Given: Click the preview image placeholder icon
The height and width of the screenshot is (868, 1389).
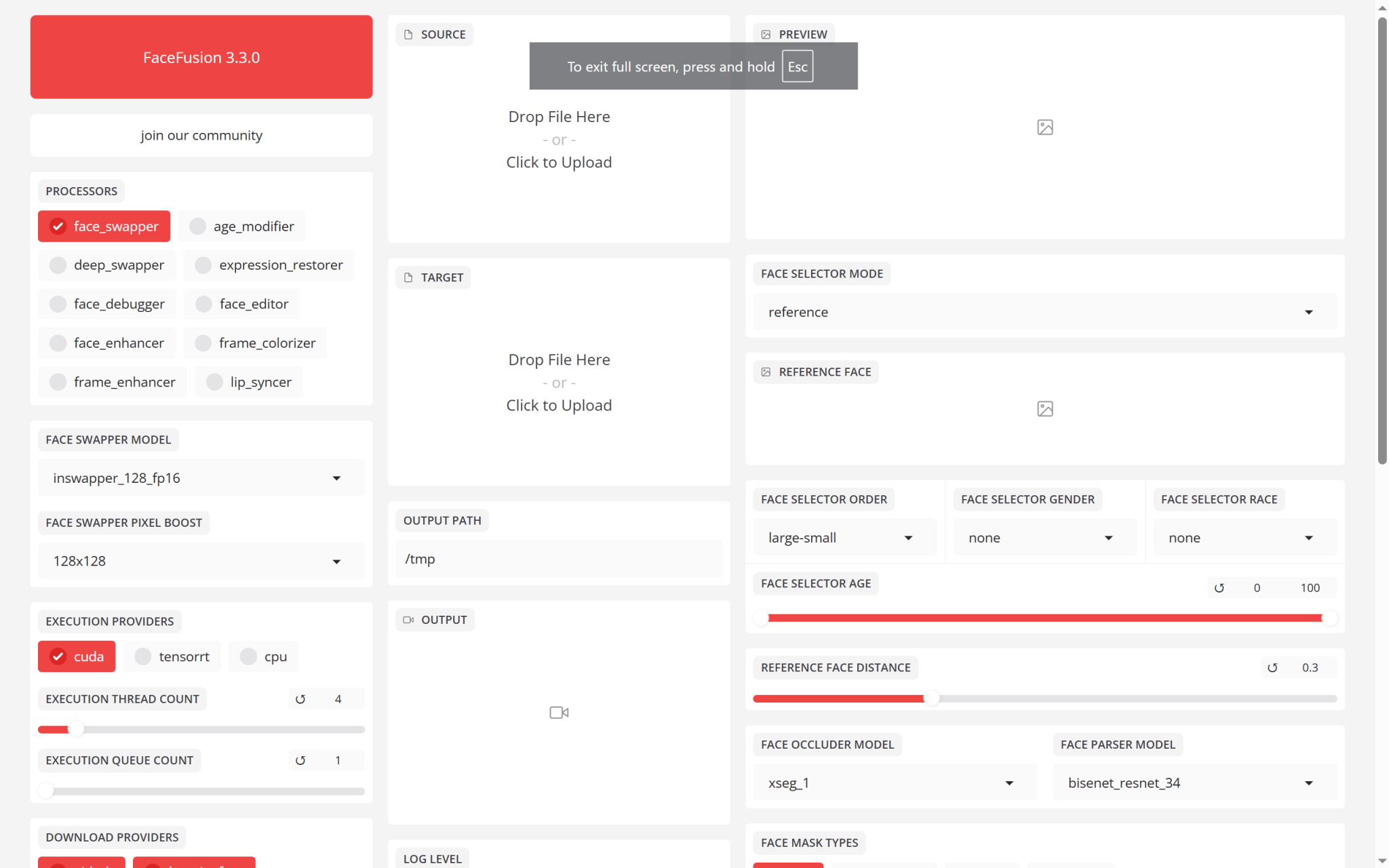Looking at the screenshot, I should click(x=1044, y=127).
